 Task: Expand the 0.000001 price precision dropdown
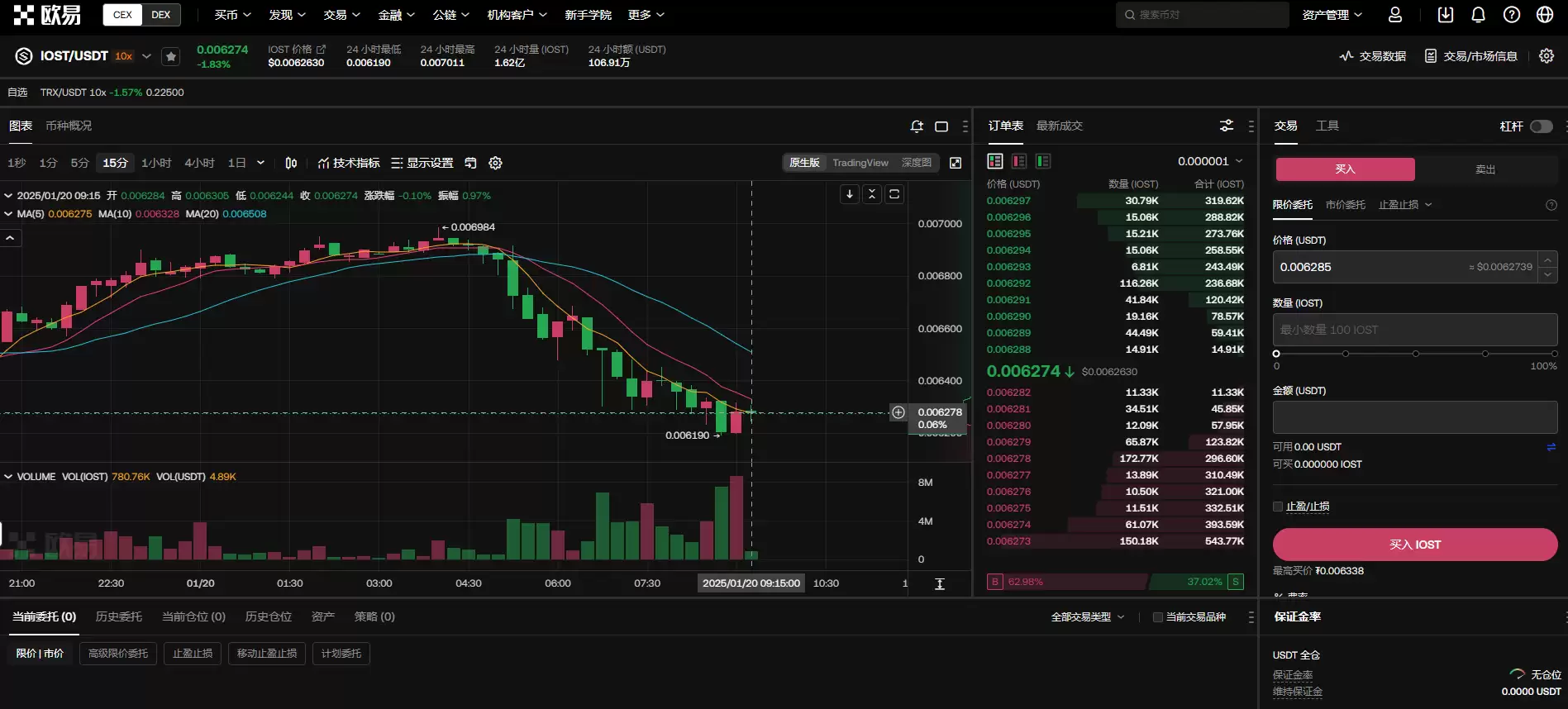coord(1210,161)
